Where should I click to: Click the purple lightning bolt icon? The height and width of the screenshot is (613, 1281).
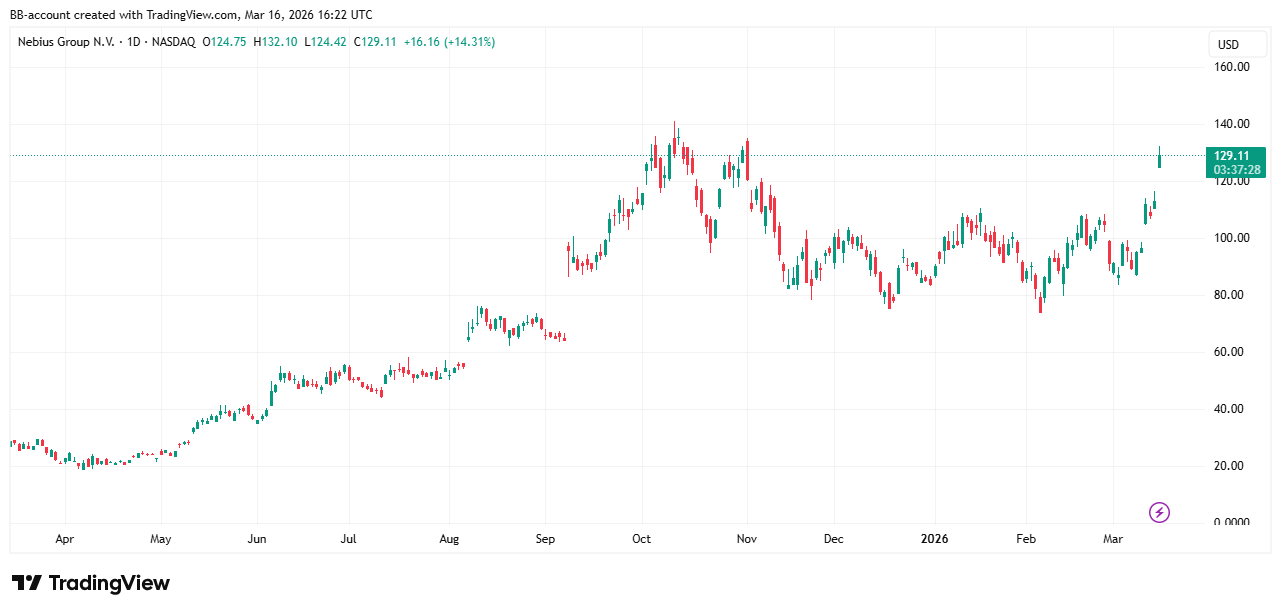(x=1159, y=513)
